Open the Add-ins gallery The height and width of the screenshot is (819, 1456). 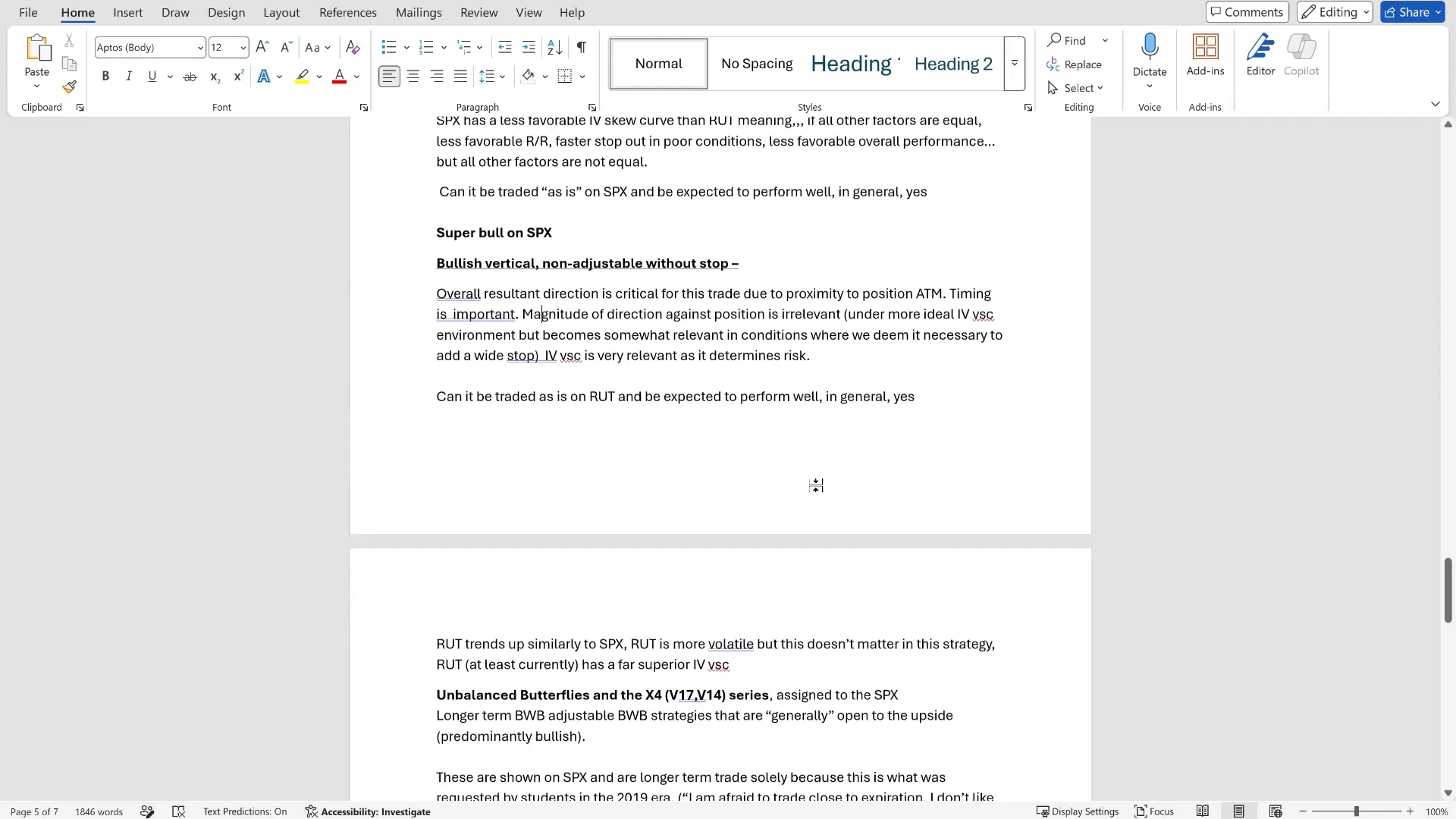(x=1206, y=55)
